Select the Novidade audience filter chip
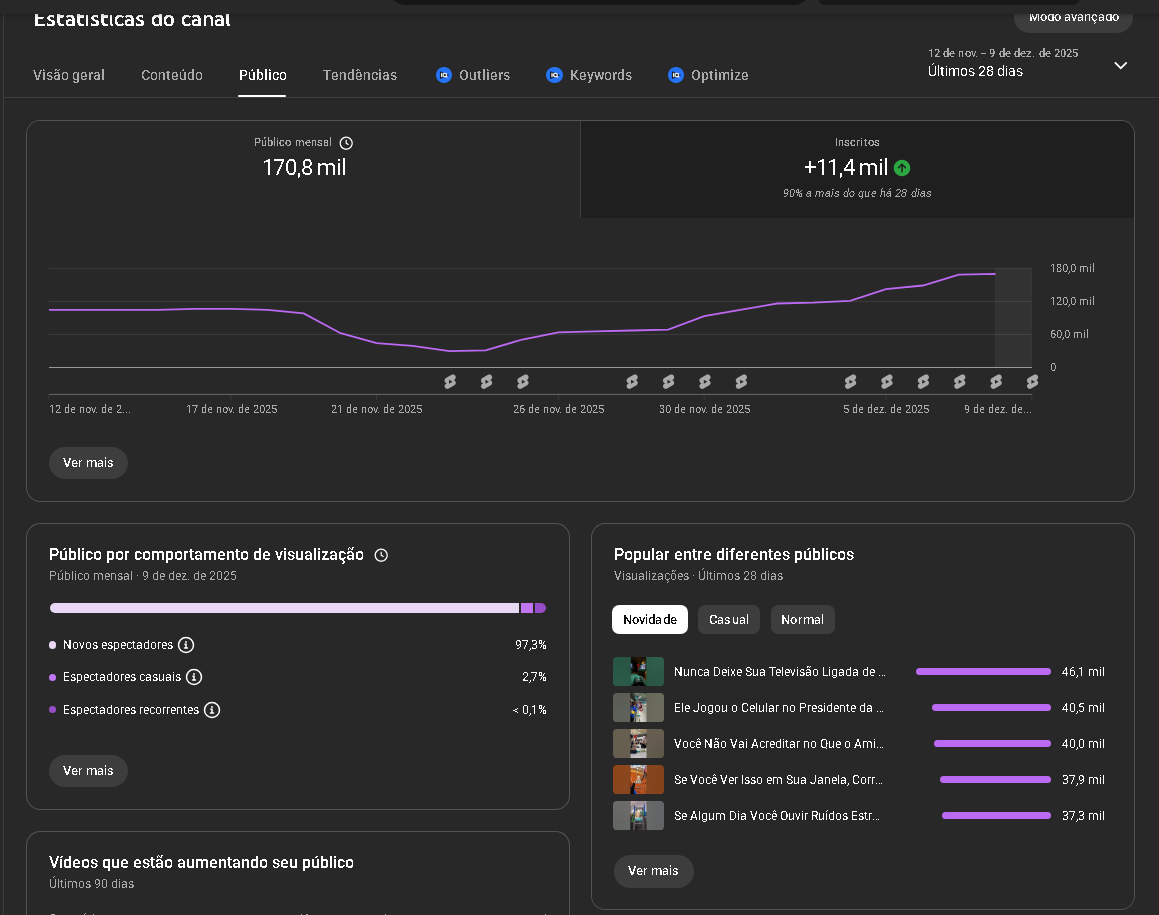Screen dimensions: 1159x915 tap(649, 620)
